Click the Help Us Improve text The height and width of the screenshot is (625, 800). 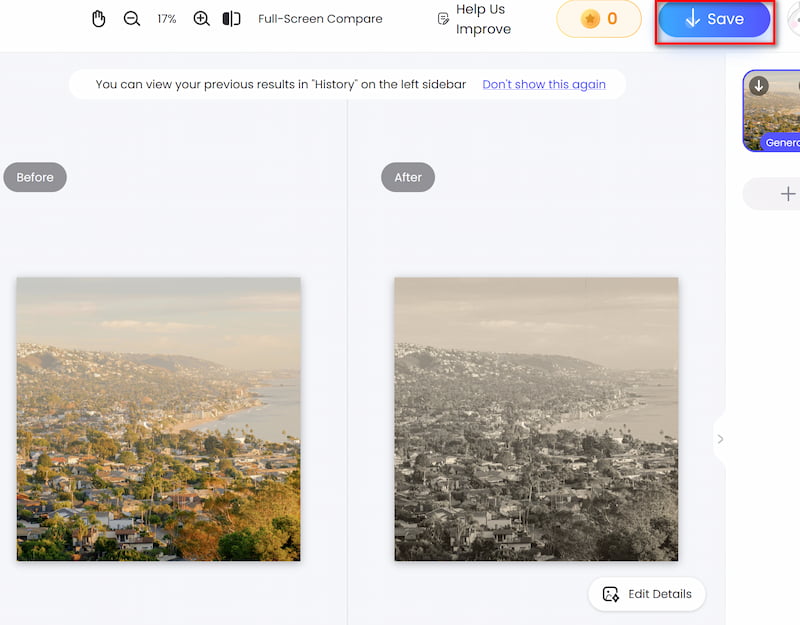click(x=484, y=19)
